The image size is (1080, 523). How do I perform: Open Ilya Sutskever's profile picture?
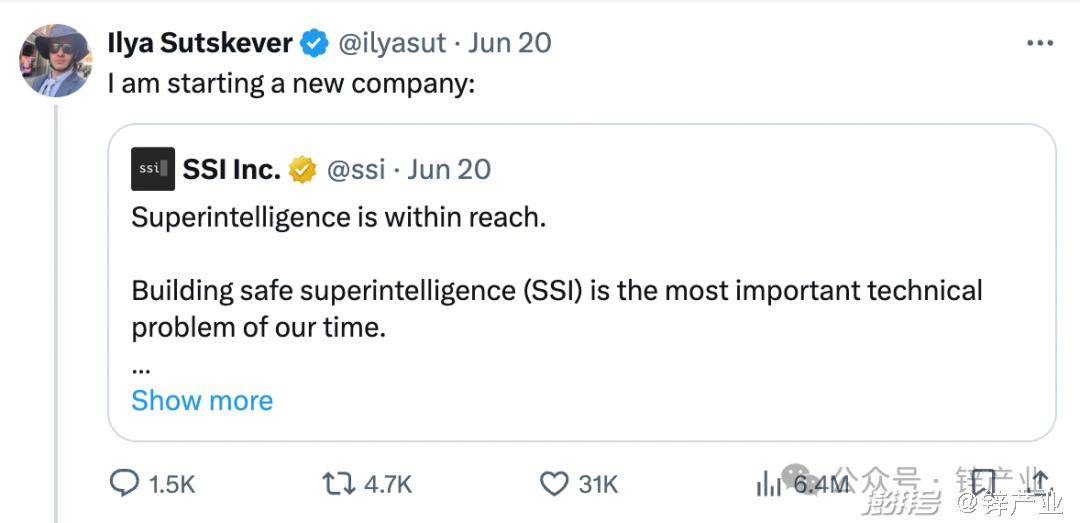[56, 60]
